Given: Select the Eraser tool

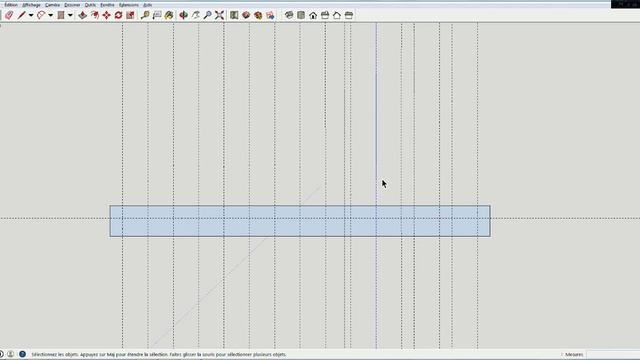Looking at the screenshot, I should tap(9, 15).
